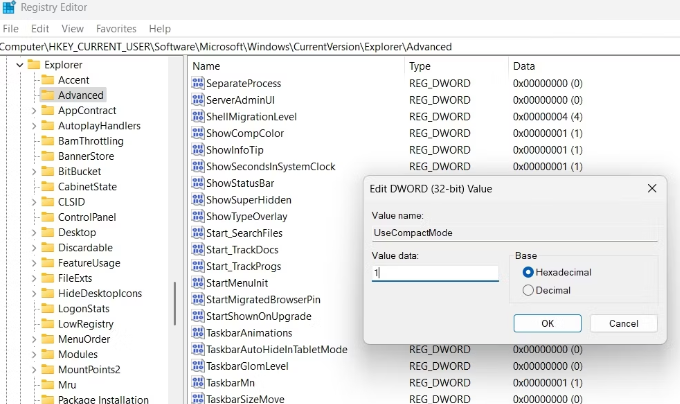Cancel the Edit DWORD dialog

(624, 323)
